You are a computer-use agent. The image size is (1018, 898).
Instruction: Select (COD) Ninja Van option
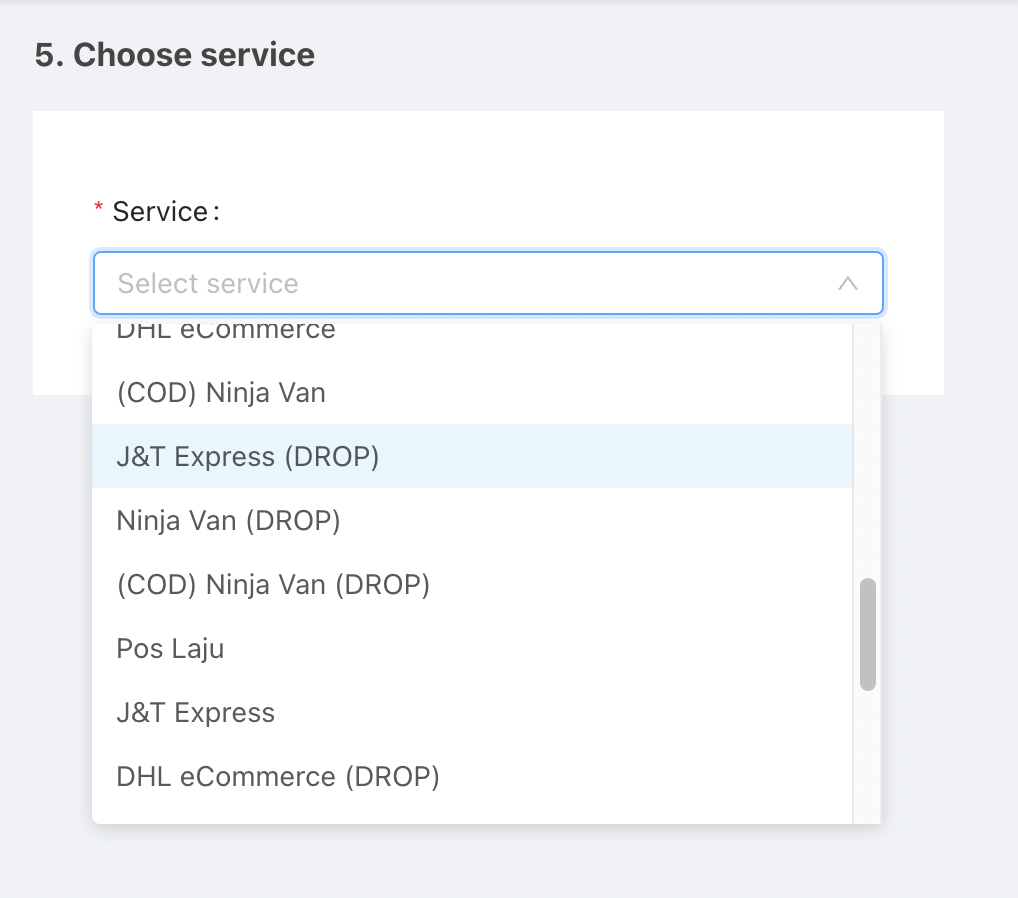pyautogui.click(x=472, y=392)
